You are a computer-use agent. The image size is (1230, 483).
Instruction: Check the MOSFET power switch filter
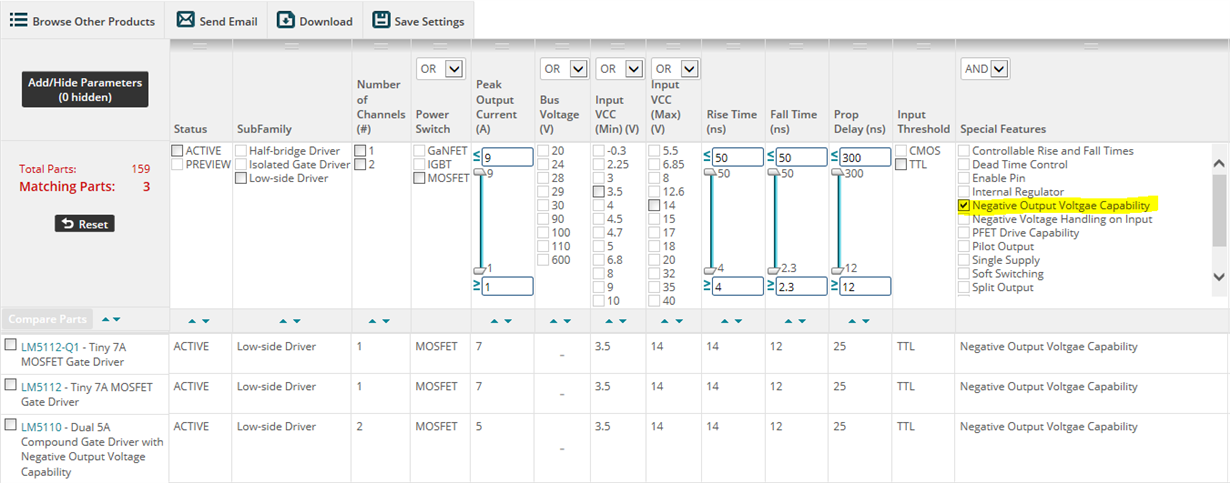[420, 178]
